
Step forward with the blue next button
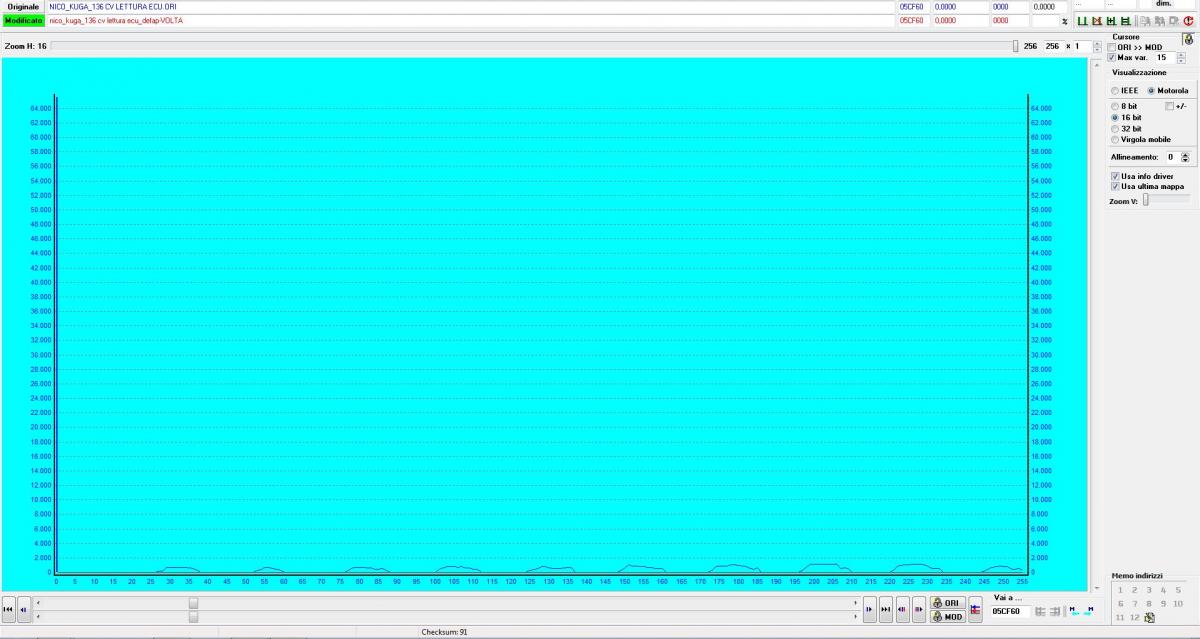click(869, 609)
